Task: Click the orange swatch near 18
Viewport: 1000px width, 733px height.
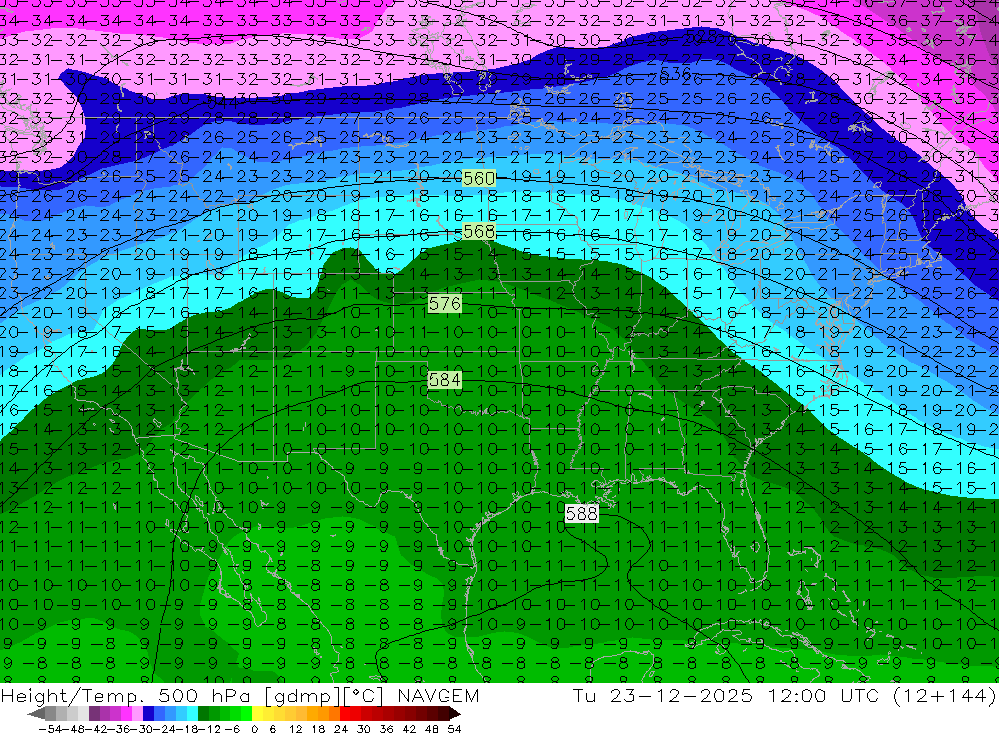Action: pyautogui.click(x=324, y=714)
